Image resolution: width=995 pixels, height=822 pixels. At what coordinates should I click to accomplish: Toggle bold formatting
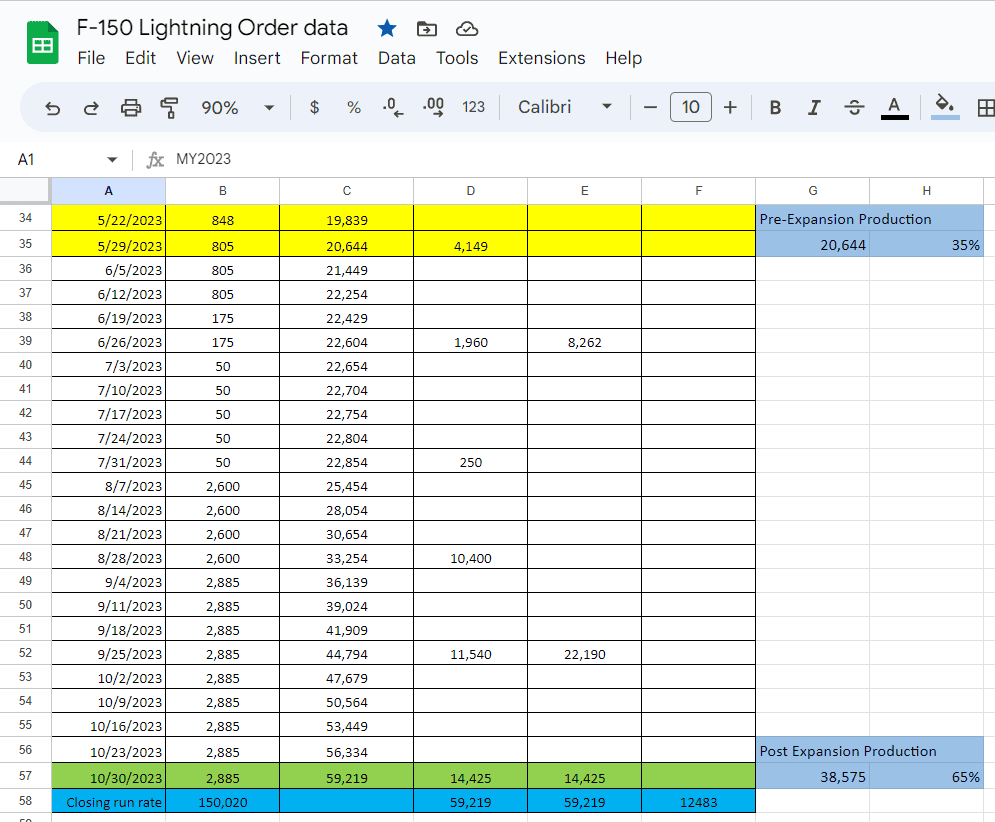click(775, 108)
